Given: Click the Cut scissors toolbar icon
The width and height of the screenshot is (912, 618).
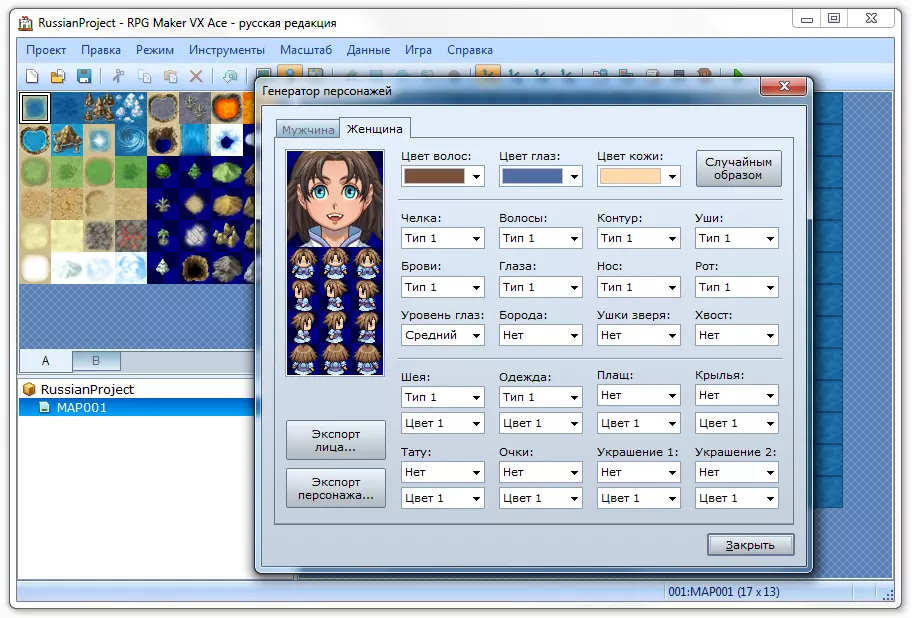Looking at the screenshot, I should (x=119, y=76).
